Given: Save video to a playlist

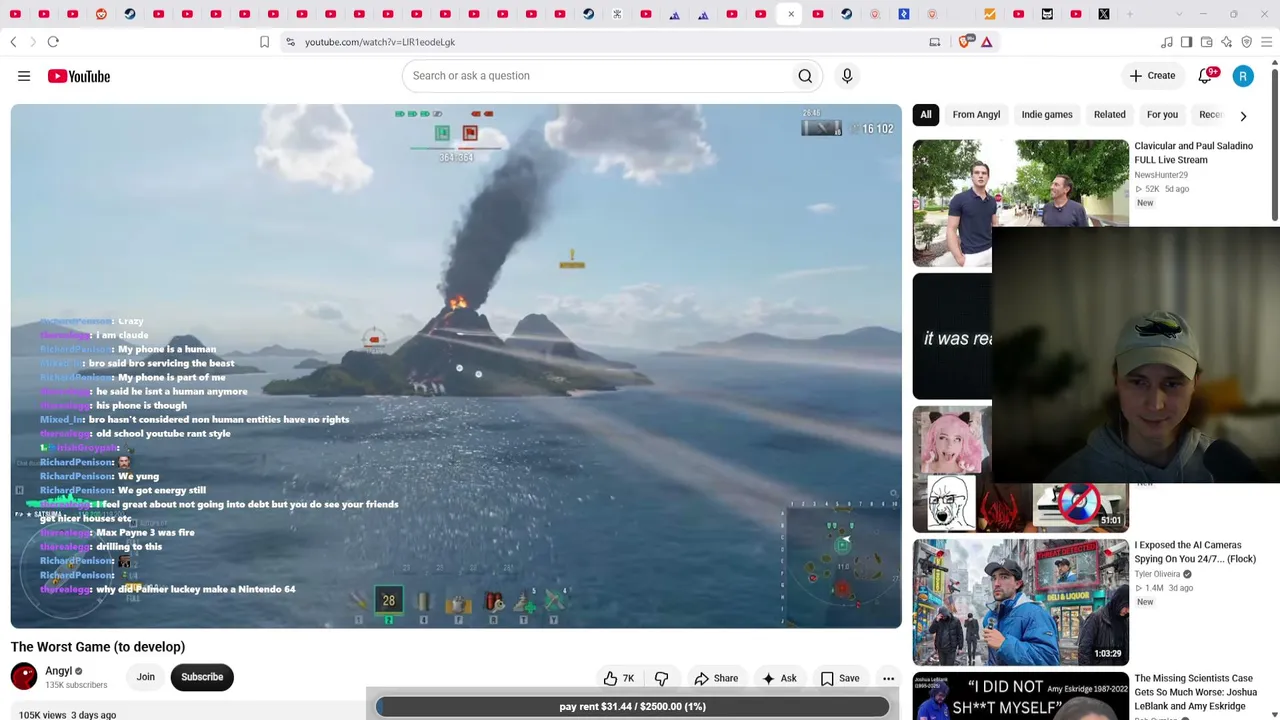Looking at the screenshot, I should click(x=840, y=678).
